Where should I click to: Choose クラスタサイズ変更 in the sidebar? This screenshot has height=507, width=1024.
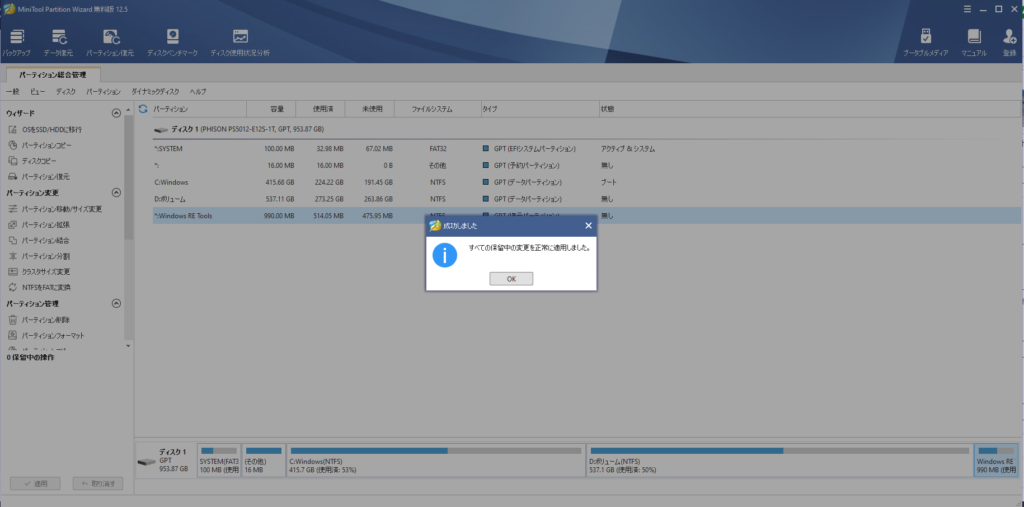pyautogui.click(x=38, y=272)
